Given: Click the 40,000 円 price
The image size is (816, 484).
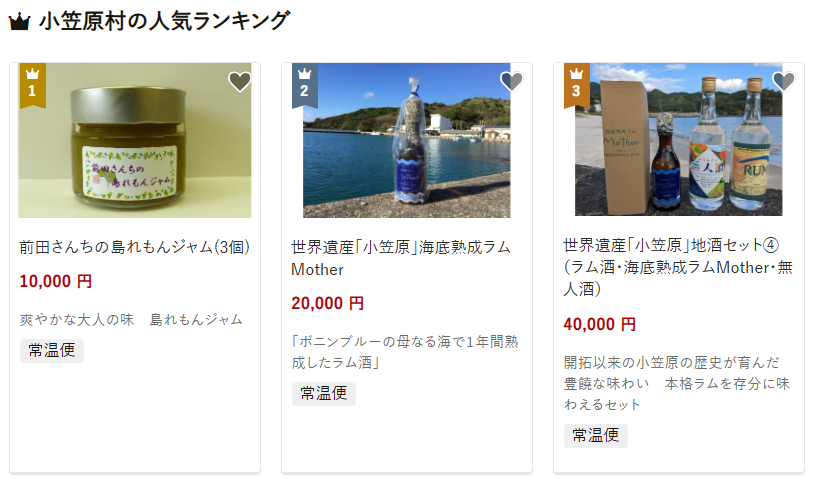Looking at the screenshot, I should [600, 325].
